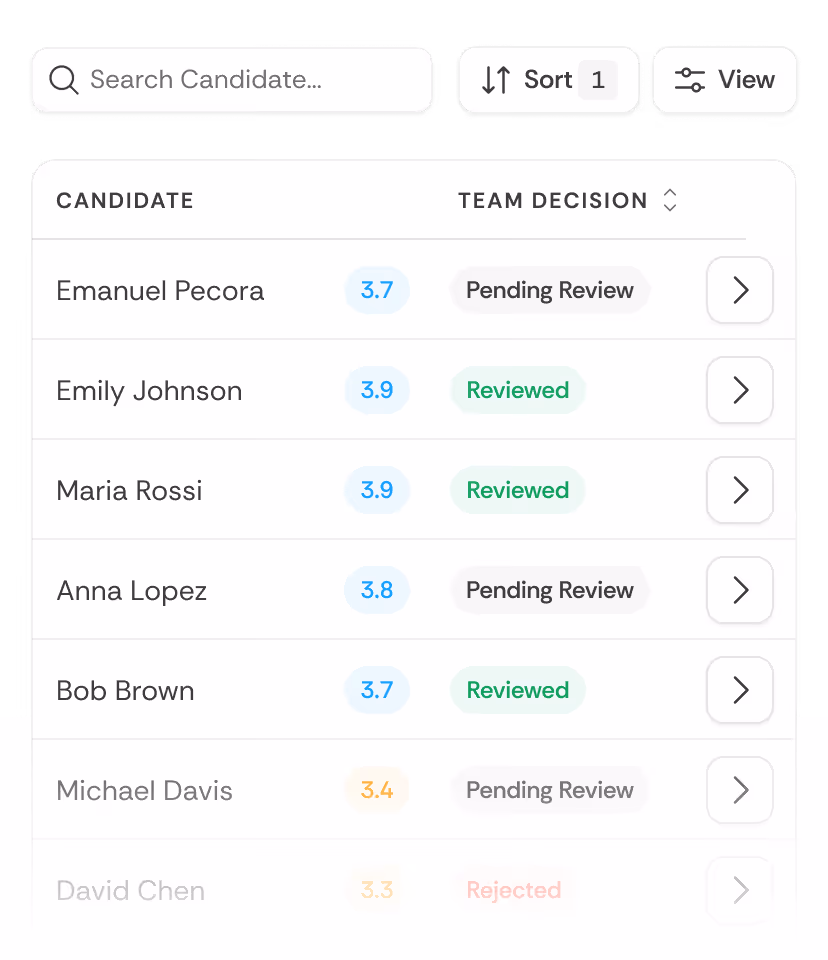828x960 pixels.
Task: Open Emanuel Pecora details with chevron
Action: pos(740,290)
